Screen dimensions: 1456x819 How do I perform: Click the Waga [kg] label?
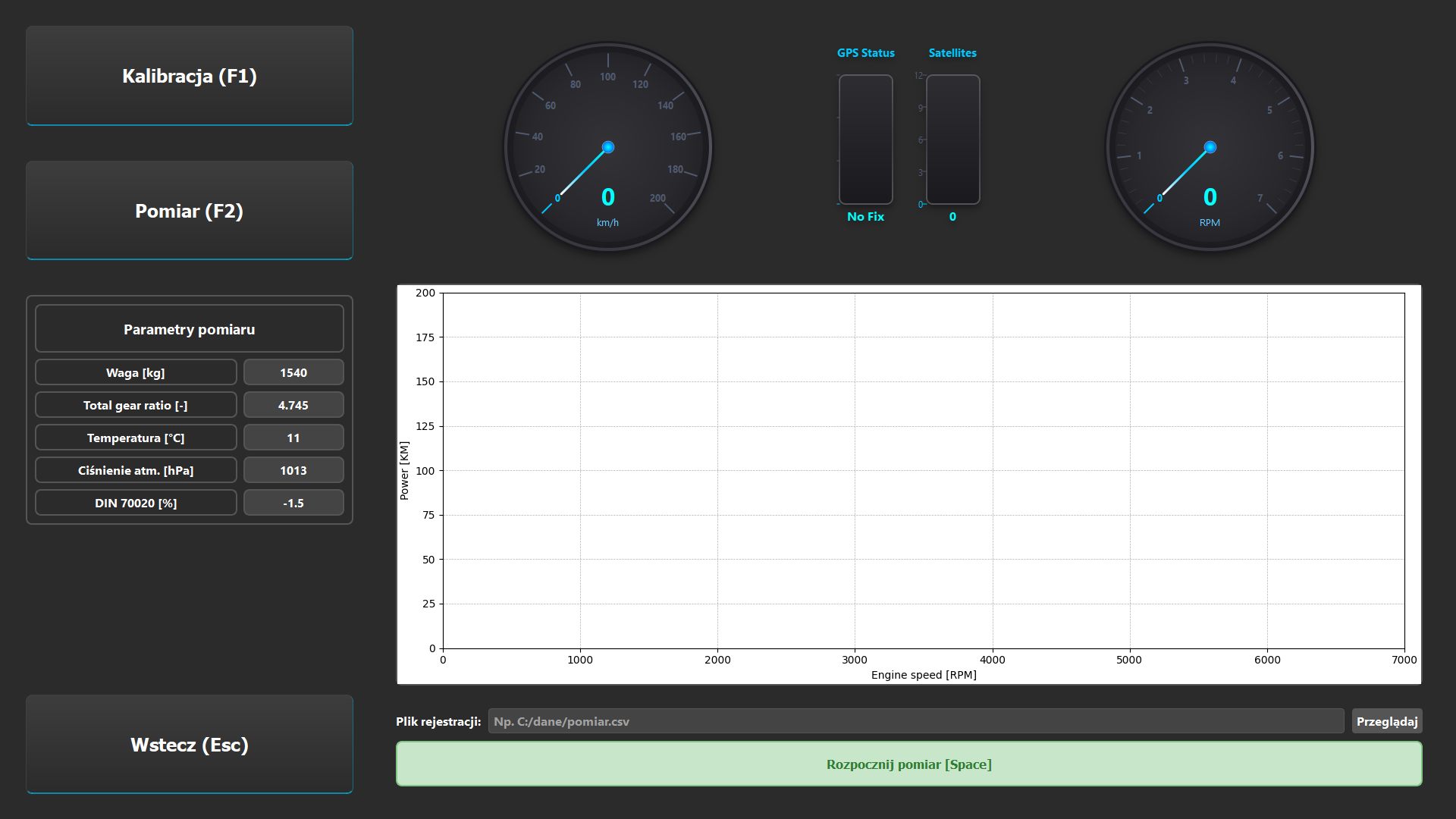pos(136,372)
